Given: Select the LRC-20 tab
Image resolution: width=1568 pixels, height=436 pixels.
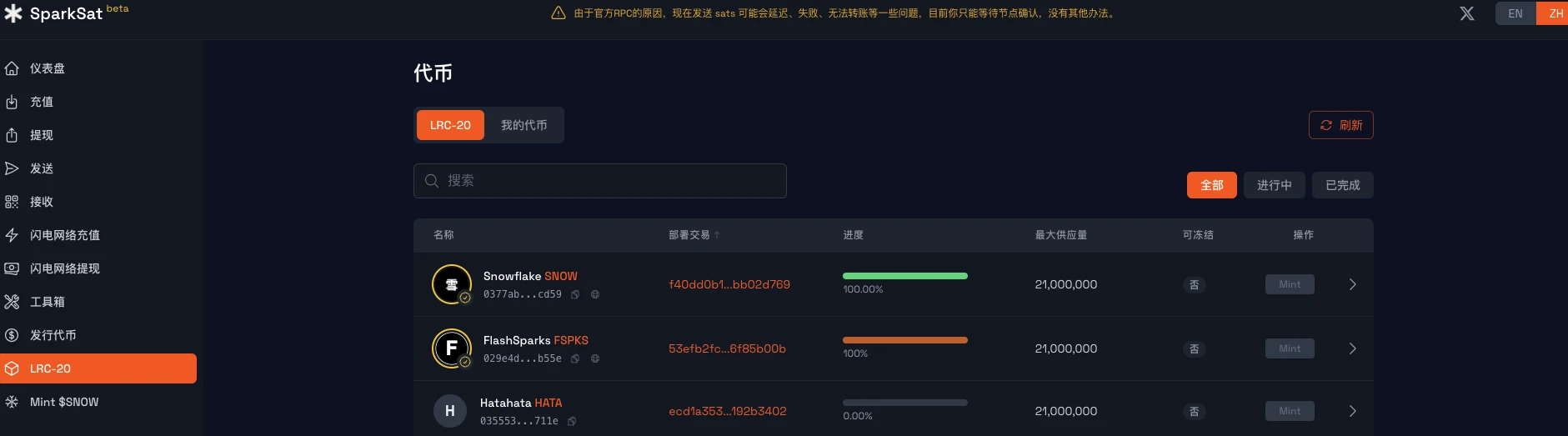Looking at the screenshot, I should 450,125.
